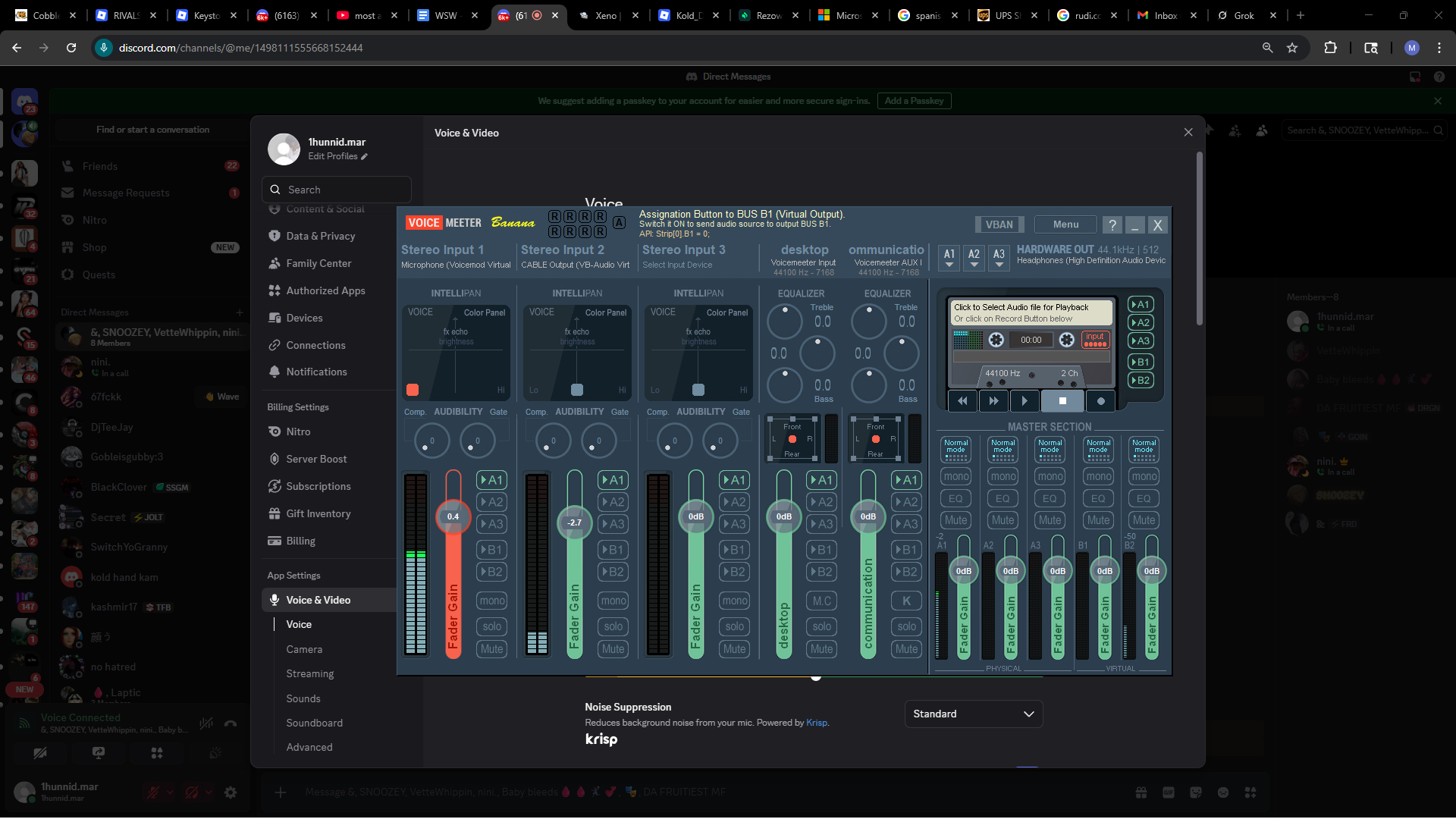Mute the Stereo Input 1 strip
Screen dimensions: 1456x819
click(x=492, y=649)
